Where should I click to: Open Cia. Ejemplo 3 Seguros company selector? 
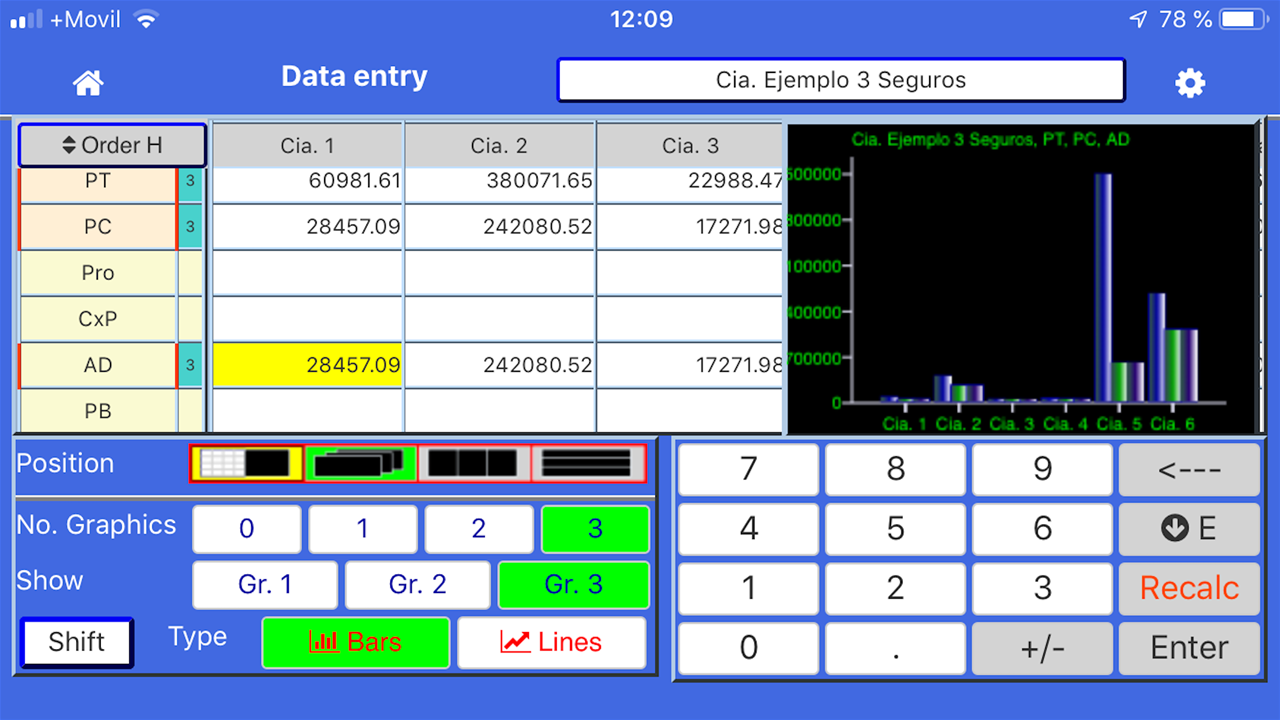coord(841,80)
